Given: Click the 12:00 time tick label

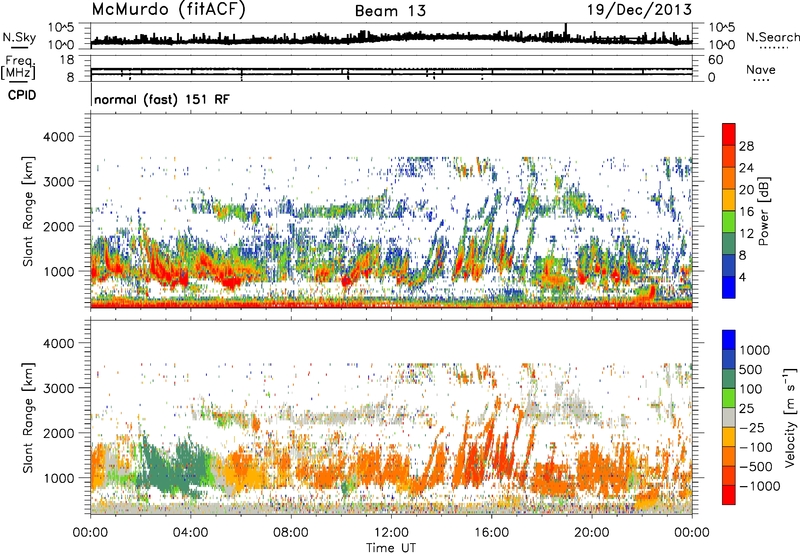Looking at the screenshot, I should click(x=391, y=533).
